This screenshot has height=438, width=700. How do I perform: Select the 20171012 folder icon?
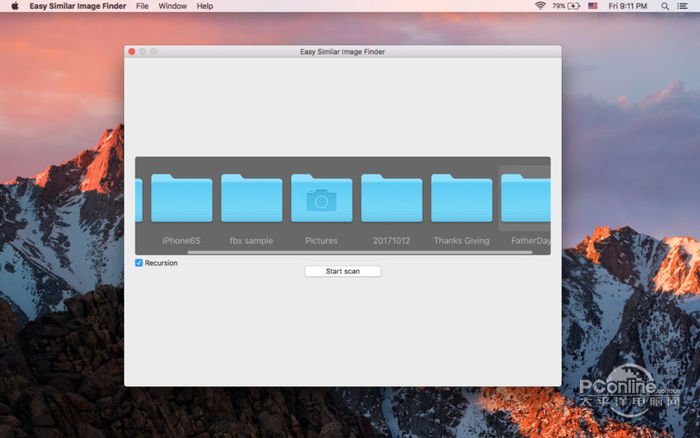[392, 198]
